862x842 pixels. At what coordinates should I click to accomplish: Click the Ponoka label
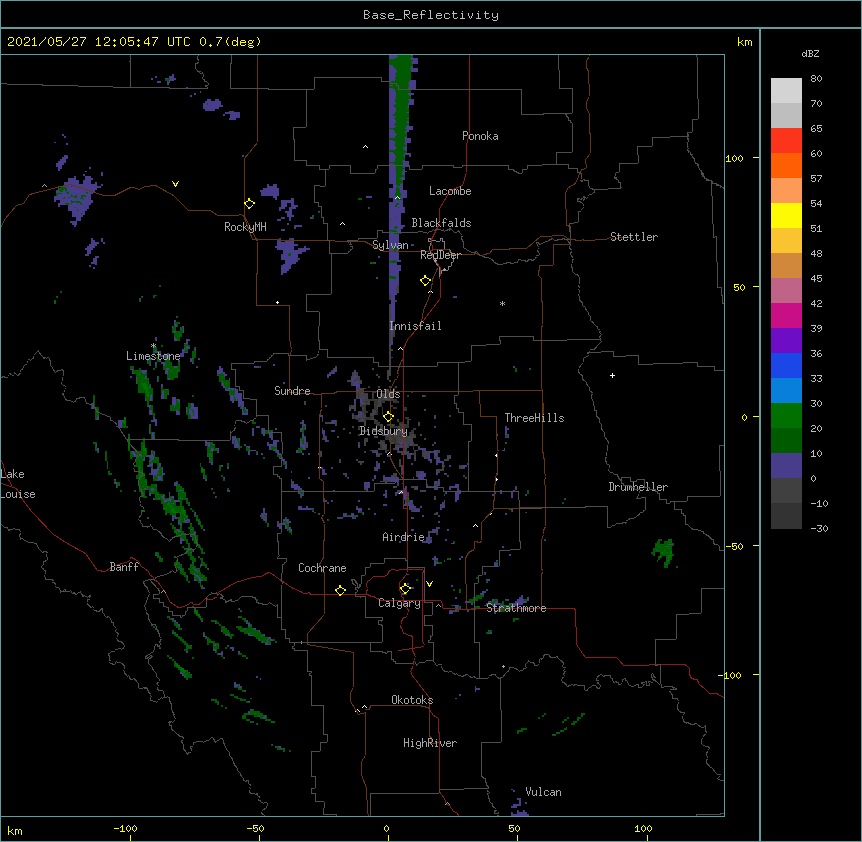point(480,136)
